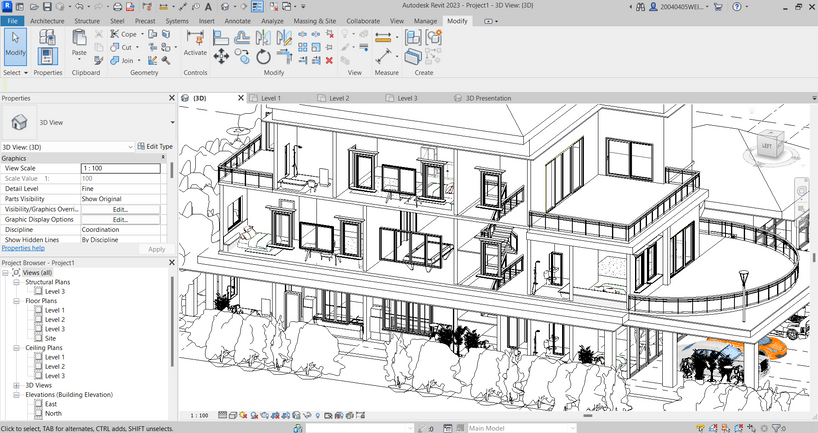Click Edit for Visibility/Graphics Overrides

pyautogui.click(x=121, y=209)
